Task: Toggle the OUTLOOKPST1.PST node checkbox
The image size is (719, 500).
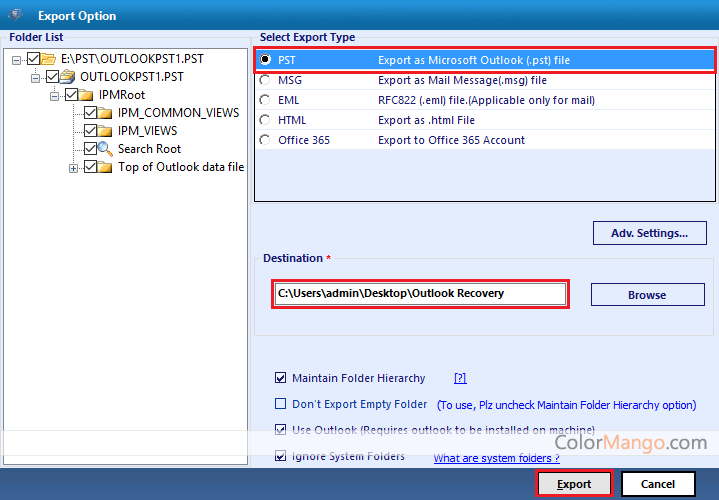Action: pyautogui.click(x=52, y=77)
